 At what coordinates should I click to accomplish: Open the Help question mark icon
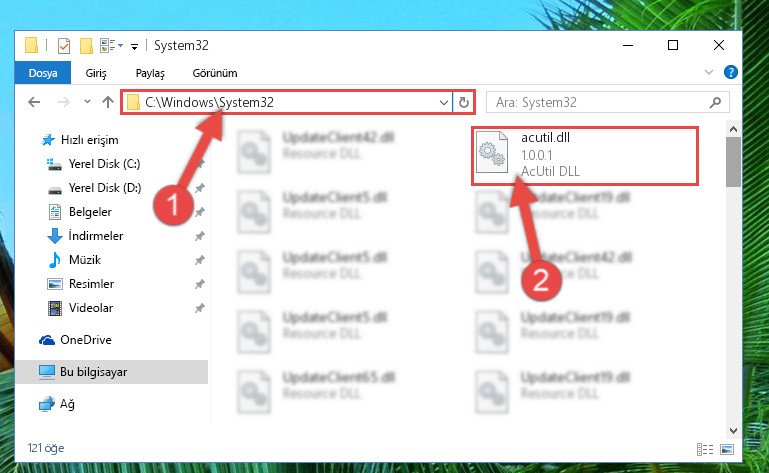[x=731, y=73]
